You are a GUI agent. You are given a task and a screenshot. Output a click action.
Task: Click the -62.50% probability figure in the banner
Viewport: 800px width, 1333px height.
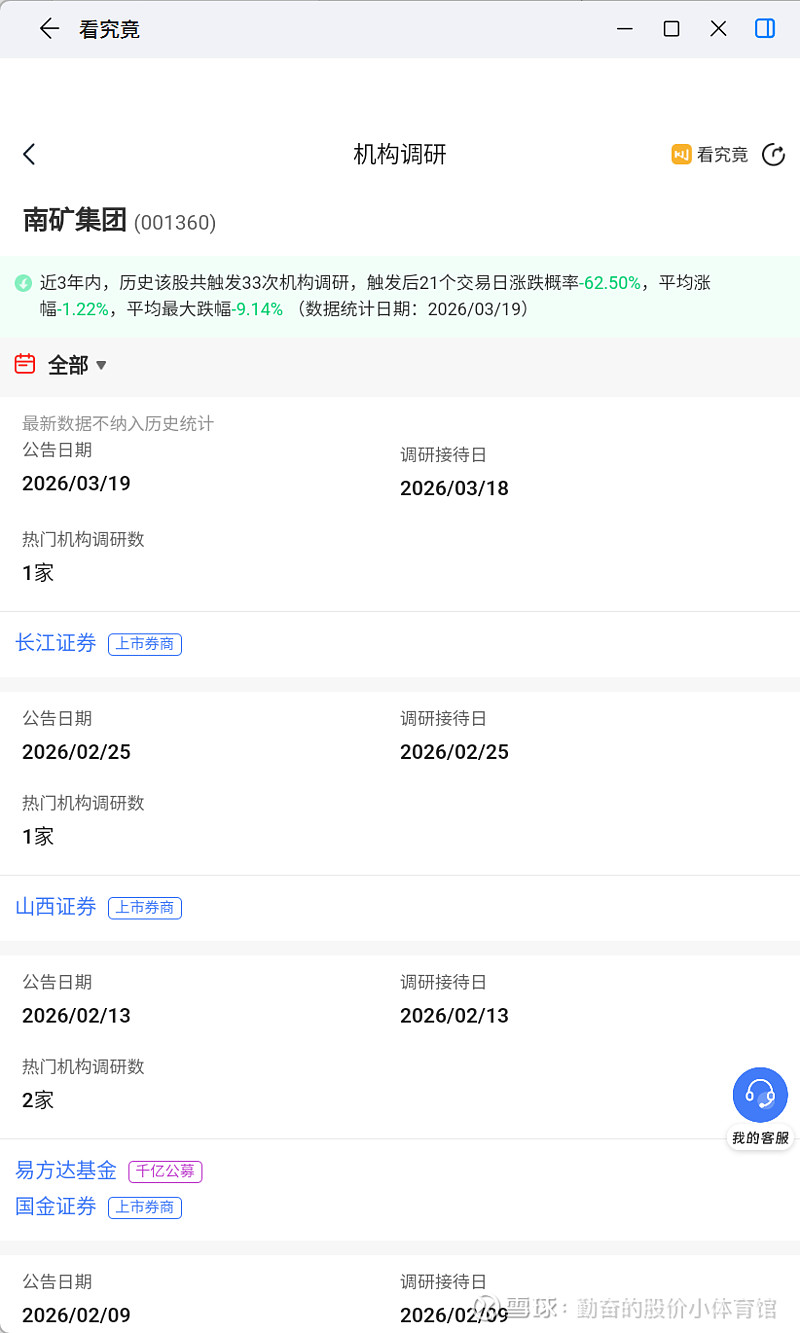click(x=610, y=283)
